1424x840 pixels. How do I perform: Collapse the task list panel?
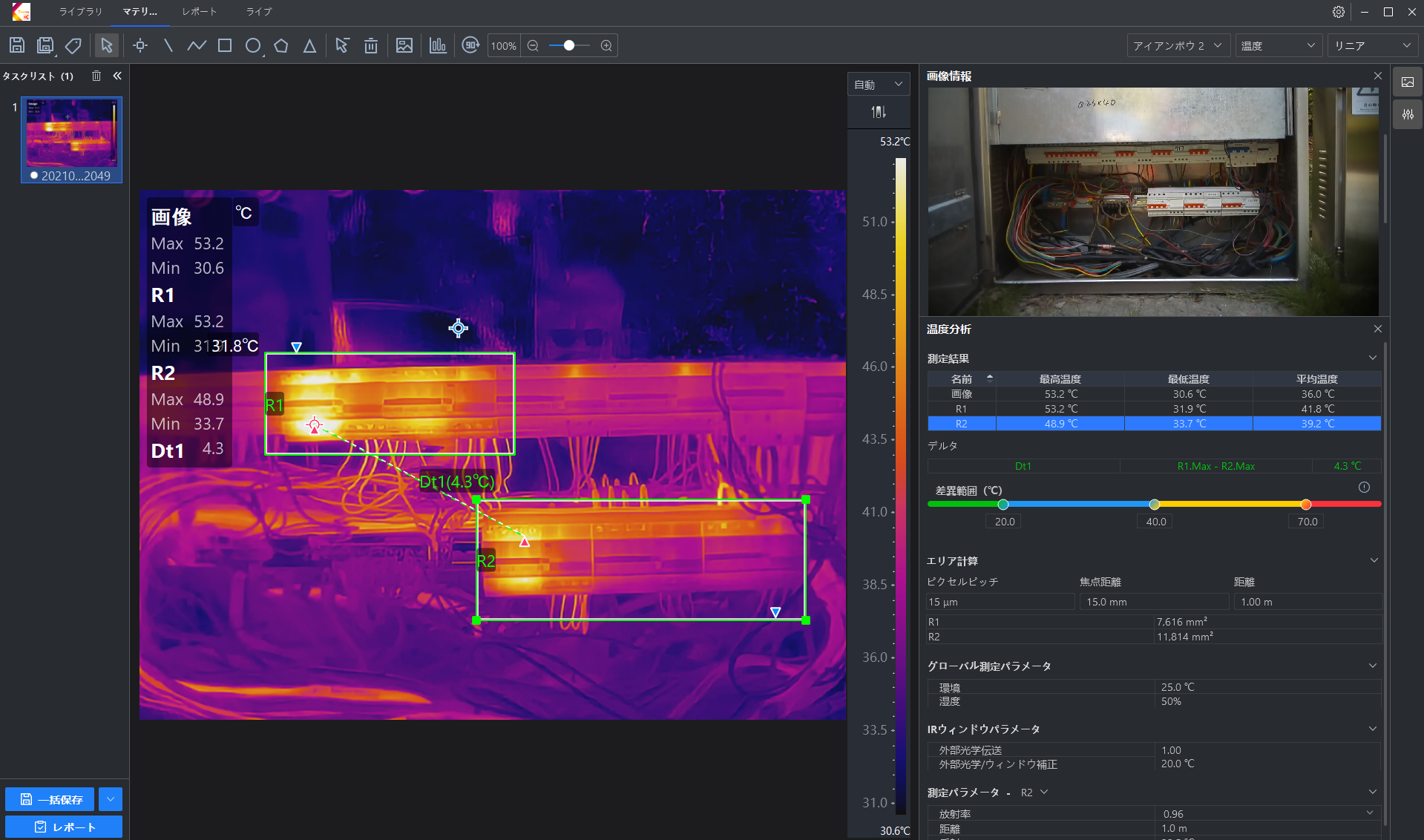[117, 76]
